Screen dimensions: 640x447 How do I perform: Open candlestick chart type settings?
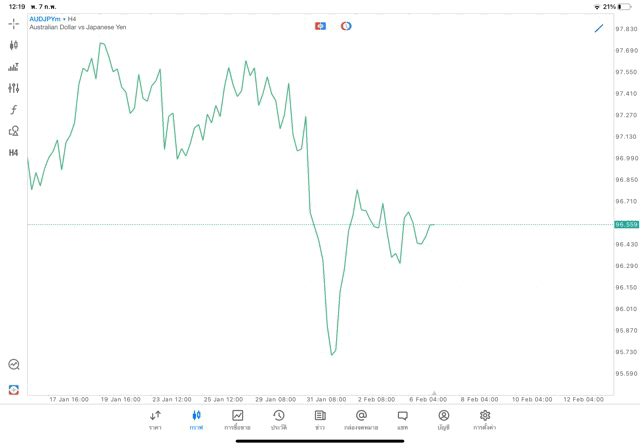tap(14, 45)
